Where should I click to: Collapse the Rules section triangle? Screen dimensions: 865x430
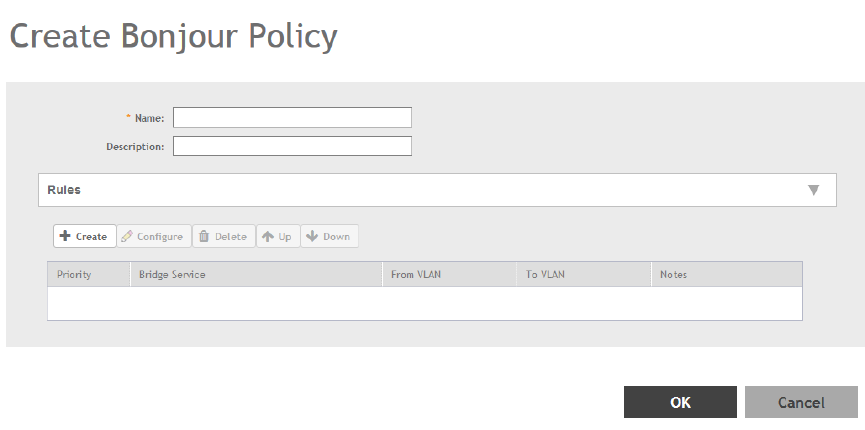click(x=813, y=190)
